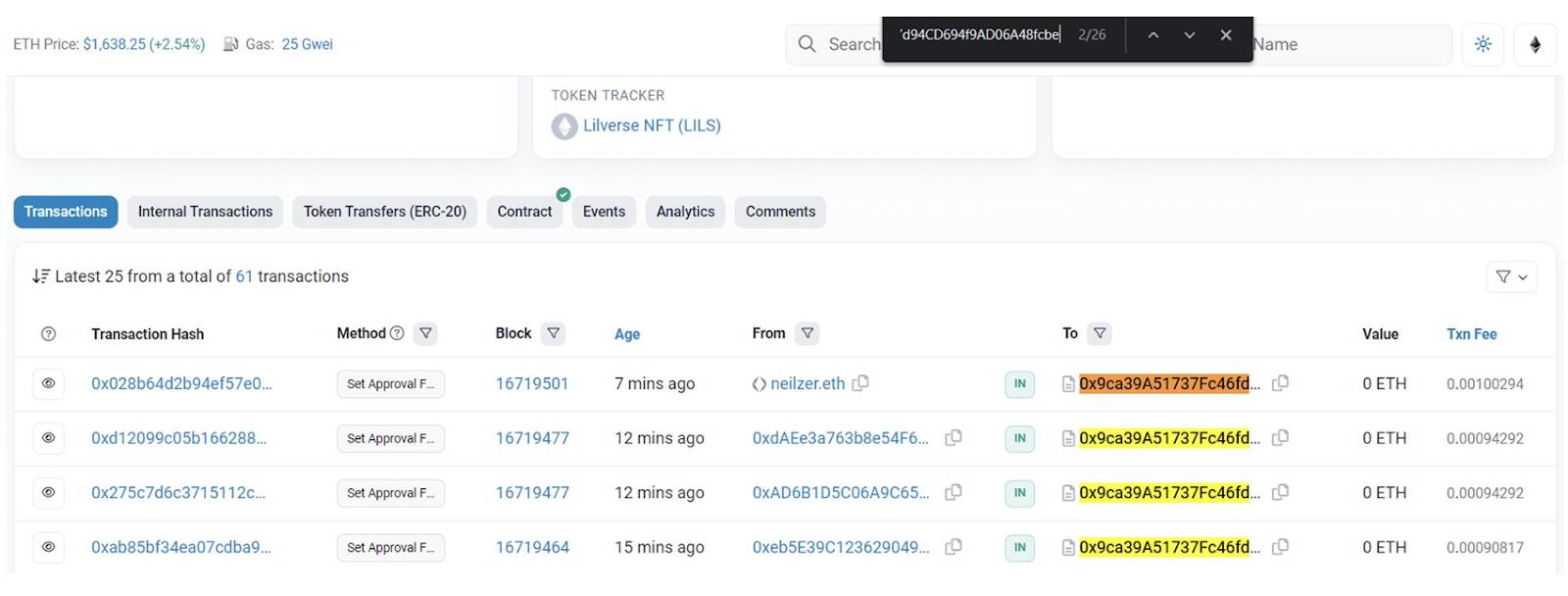Open From address 0xeb5E39C123629049

(841, 547)
